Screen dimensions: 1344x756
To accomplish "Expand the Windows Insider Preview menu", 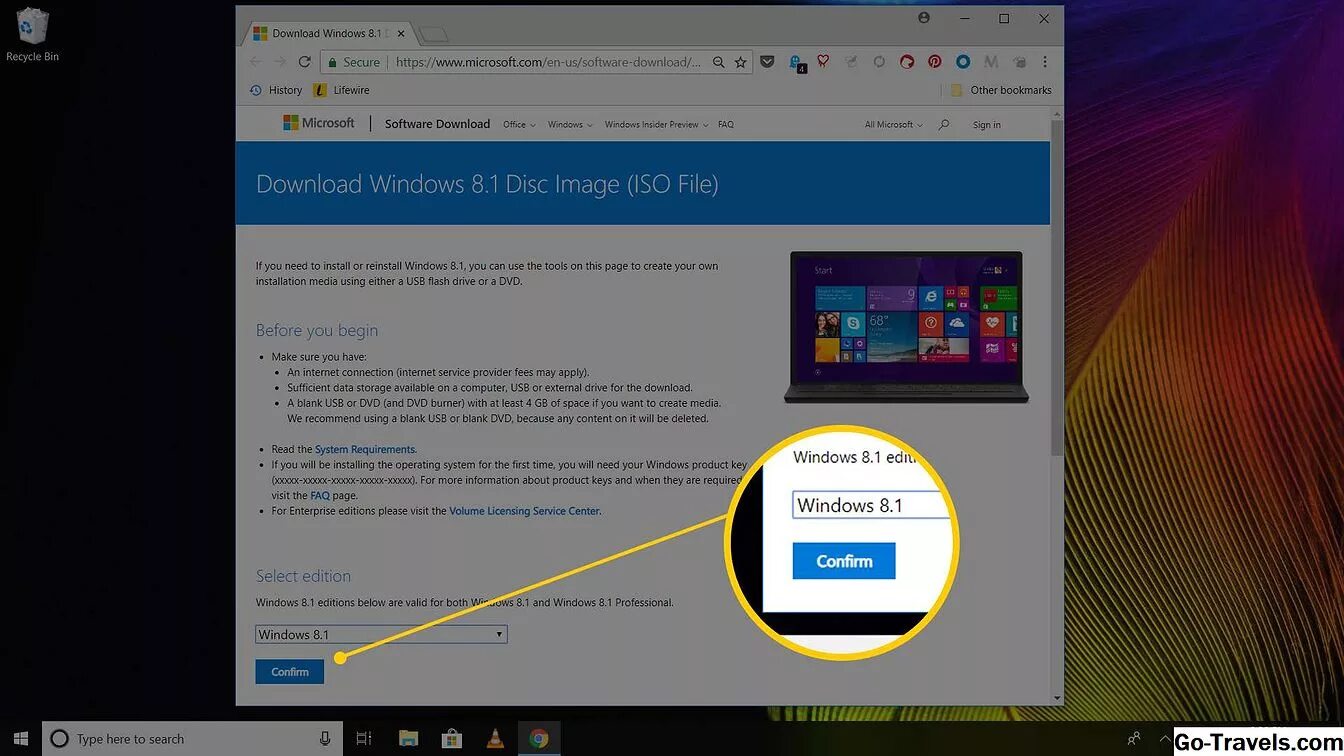I will pyautogui.click(x=656, y=125).
